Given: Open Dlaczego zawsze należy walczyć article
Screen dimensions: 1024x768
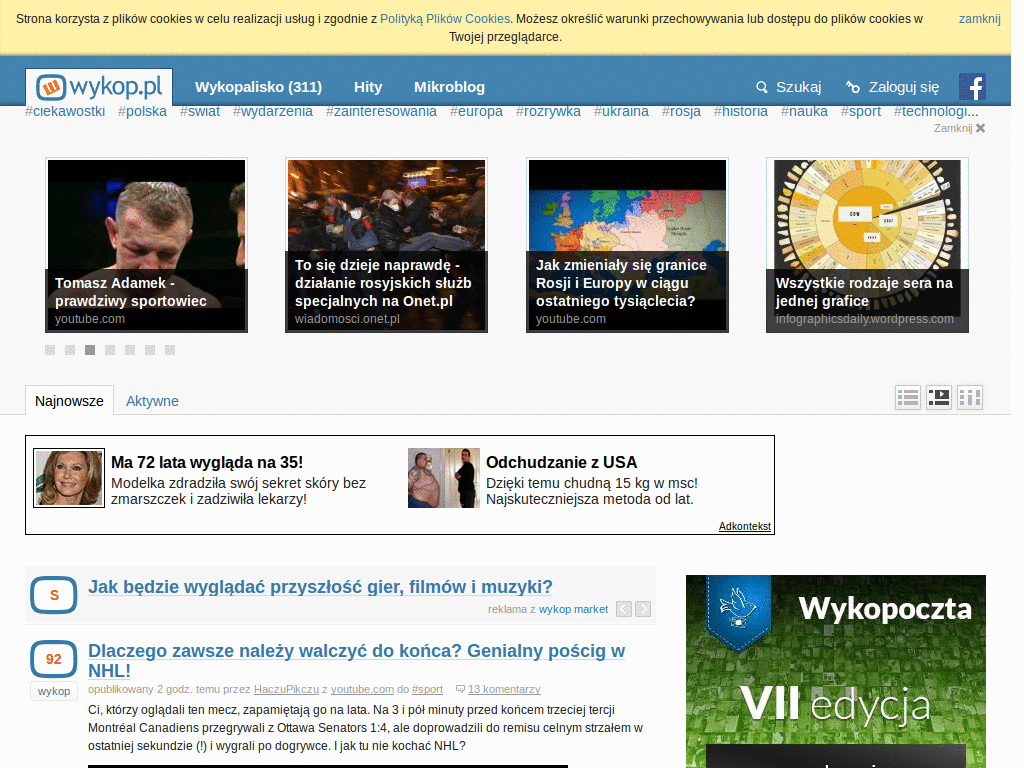Looking at the screenshot, I should coord(357,661).
